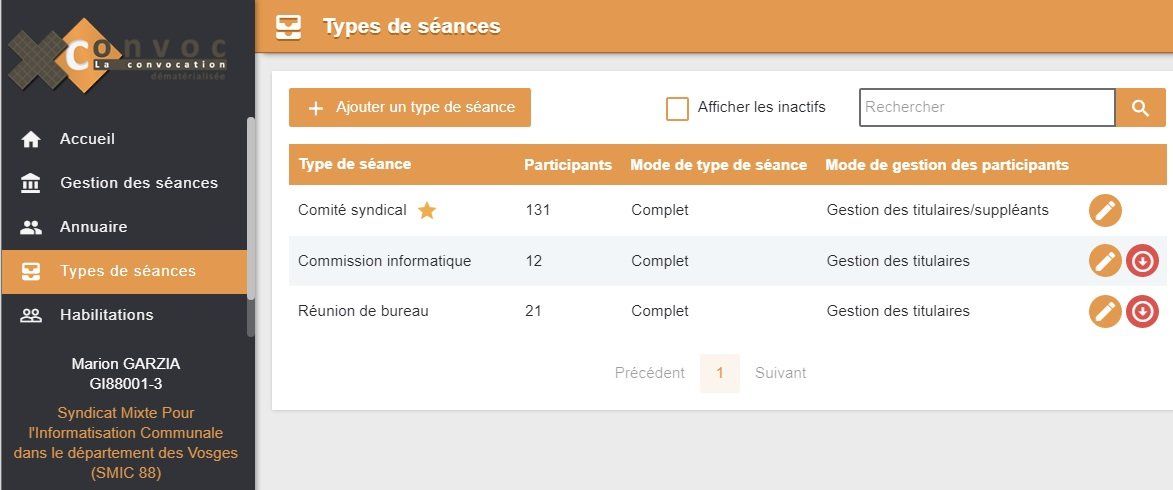Enable the Afficher les inactifs checkbox

pos(677,108)
